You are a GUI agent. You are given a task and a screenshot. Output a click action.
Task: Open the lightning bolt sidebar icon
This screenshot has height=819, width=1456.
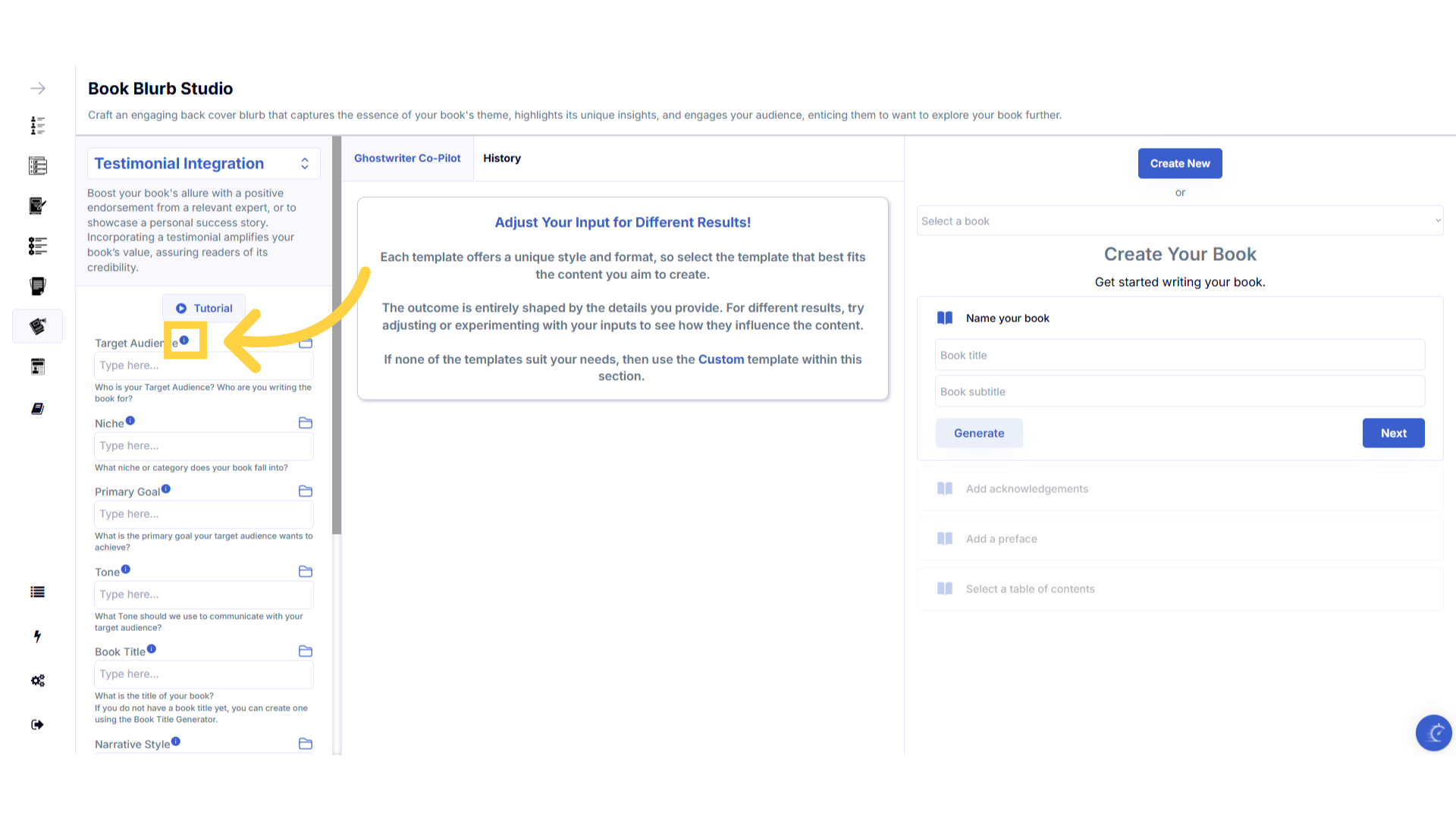(x=37, y=636)
